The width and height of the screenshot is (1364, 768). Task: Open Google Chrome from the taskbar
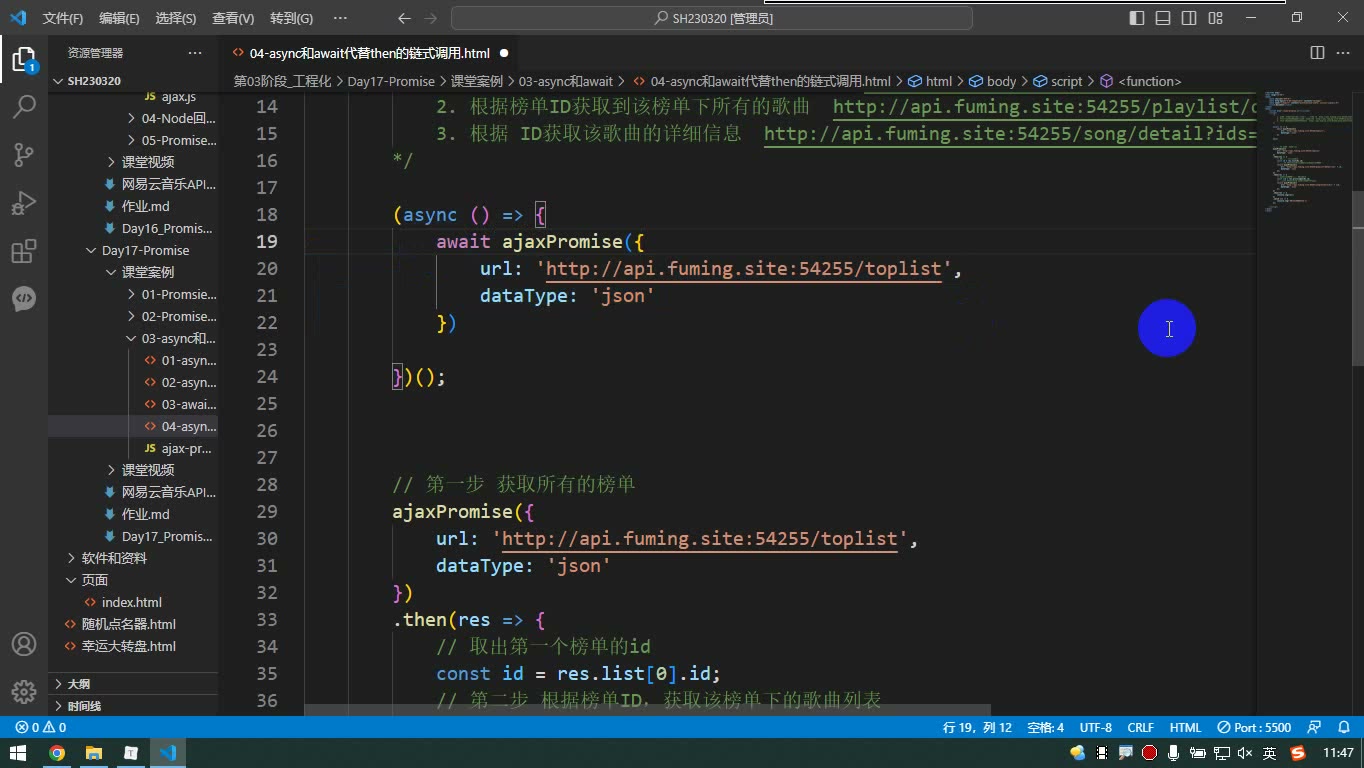click(57, 753)
